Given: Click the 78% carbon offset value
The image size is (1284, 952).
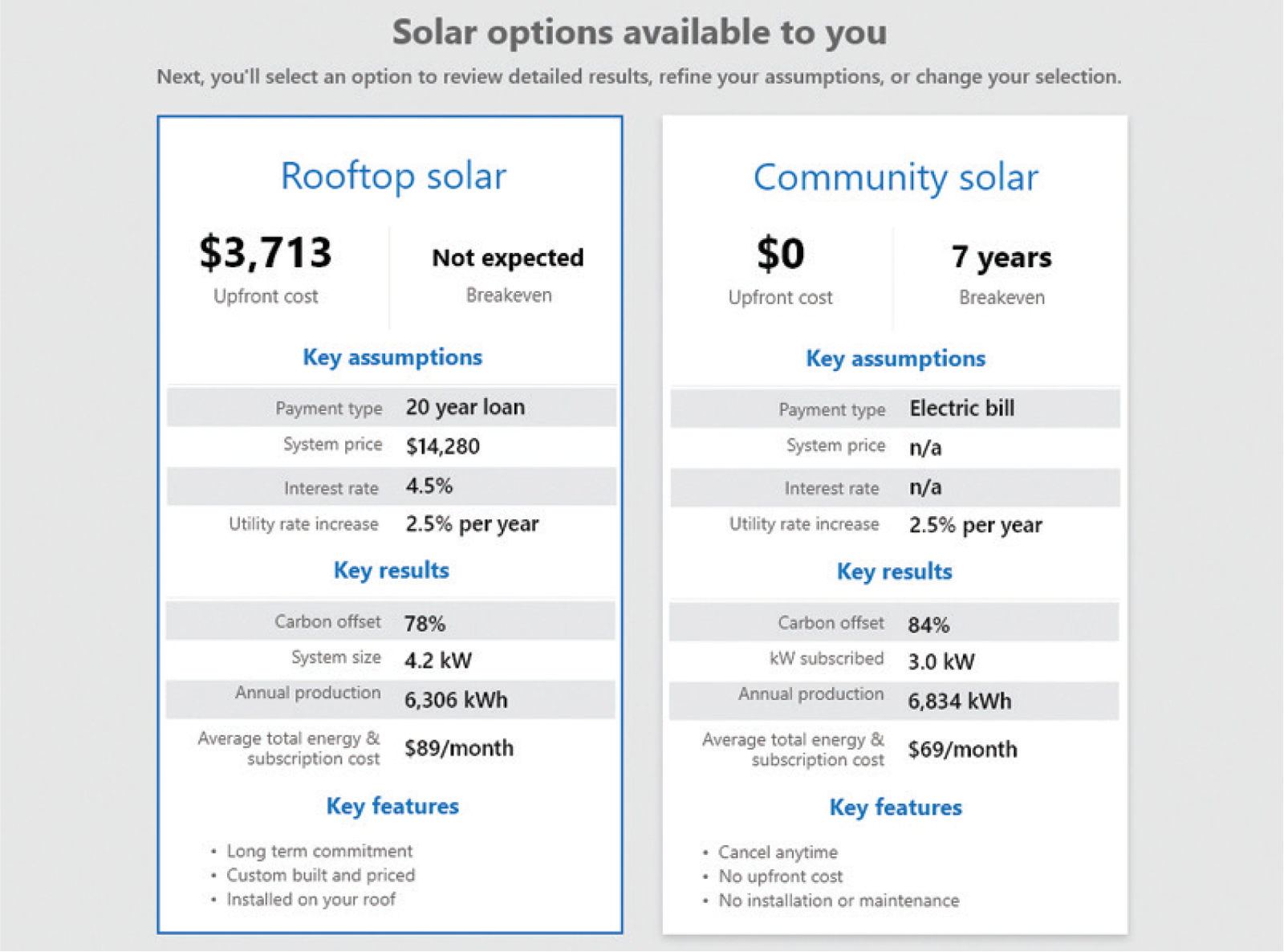Looking at the screenshot, I should 425,624.
